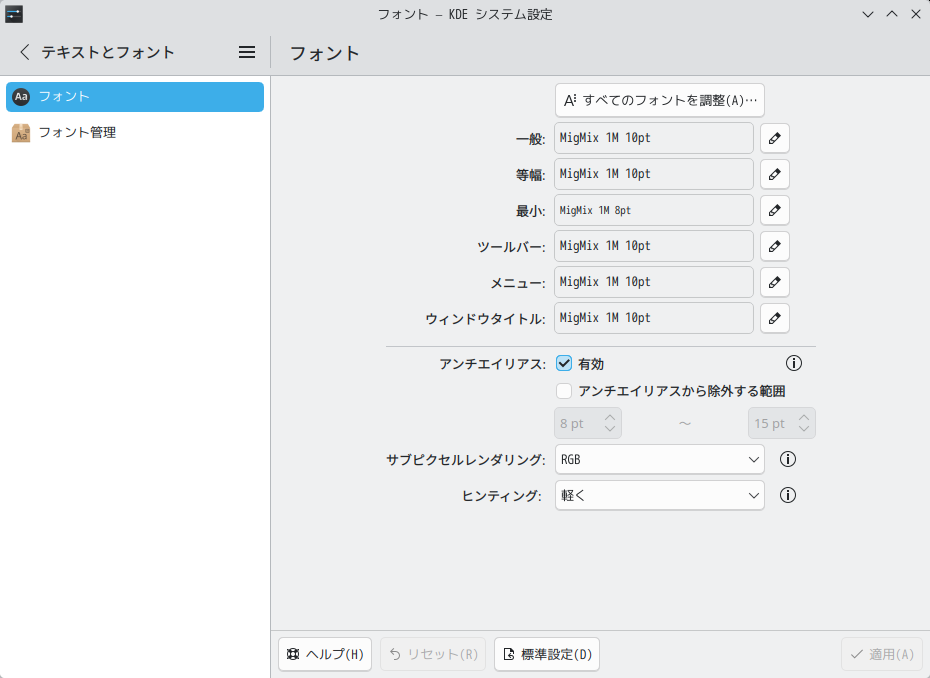This screenshot has height=678, width=930.
Task: Disable the 有効 antialiasing checkbox
Action: 563,363
